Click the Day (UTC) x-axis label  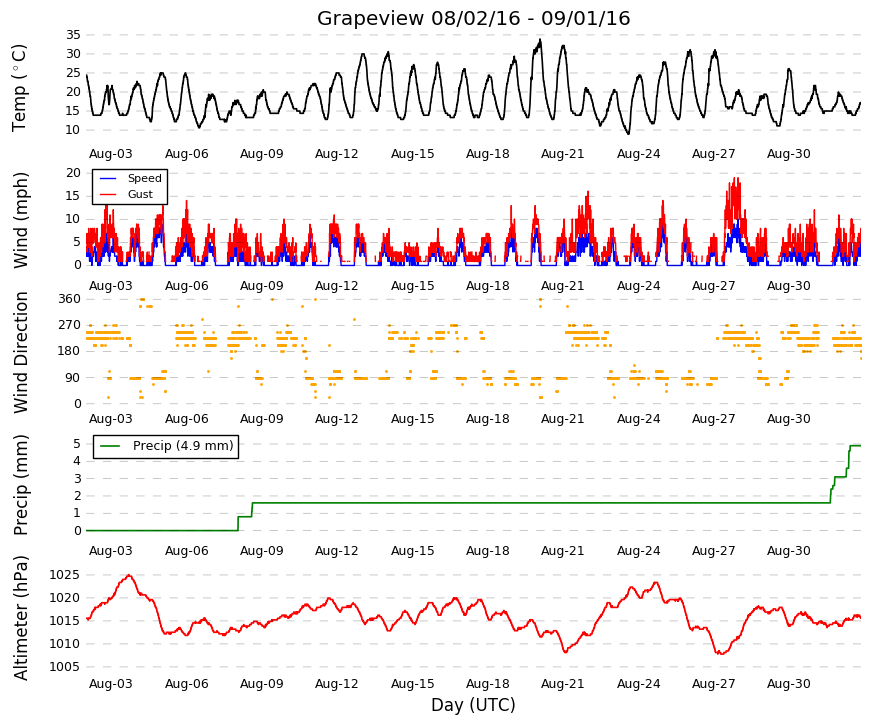[473, 705]
